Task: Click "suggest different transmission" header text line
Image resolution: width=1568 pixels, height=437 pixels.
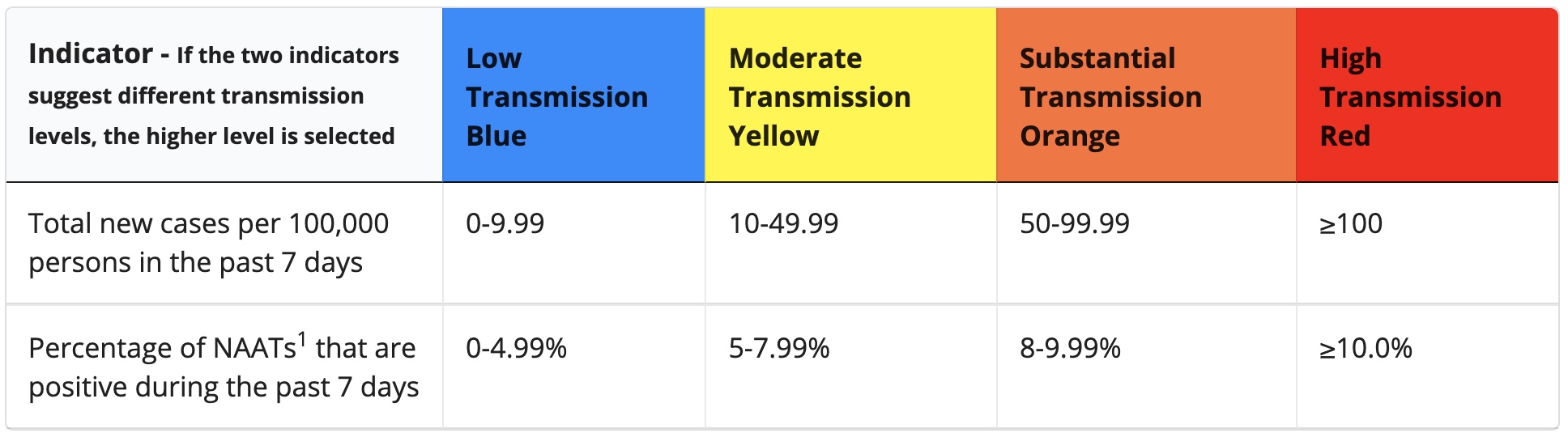Action: [196, 95]
